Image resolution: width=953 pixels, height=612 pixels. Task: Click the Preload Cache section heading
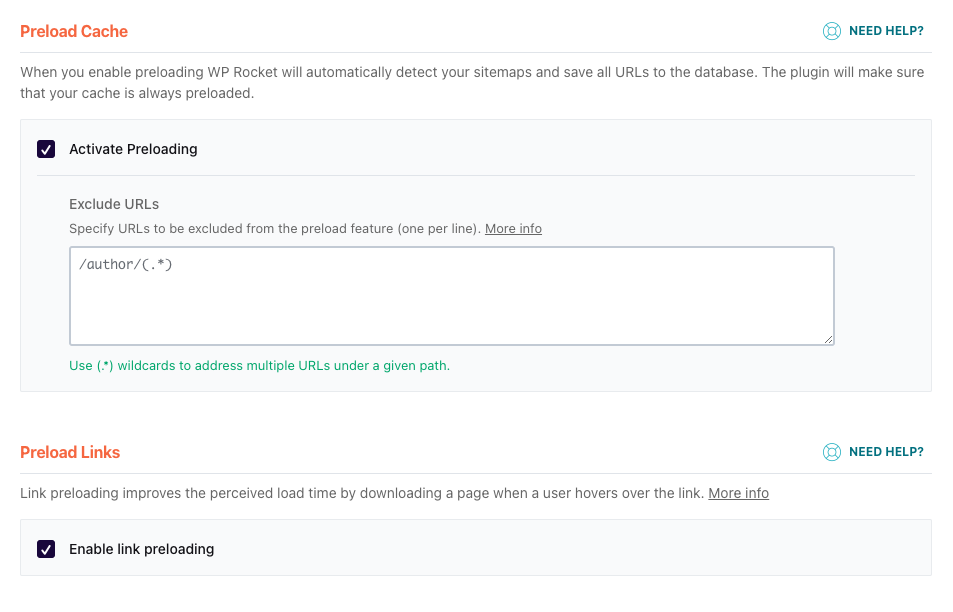point(74,31)
